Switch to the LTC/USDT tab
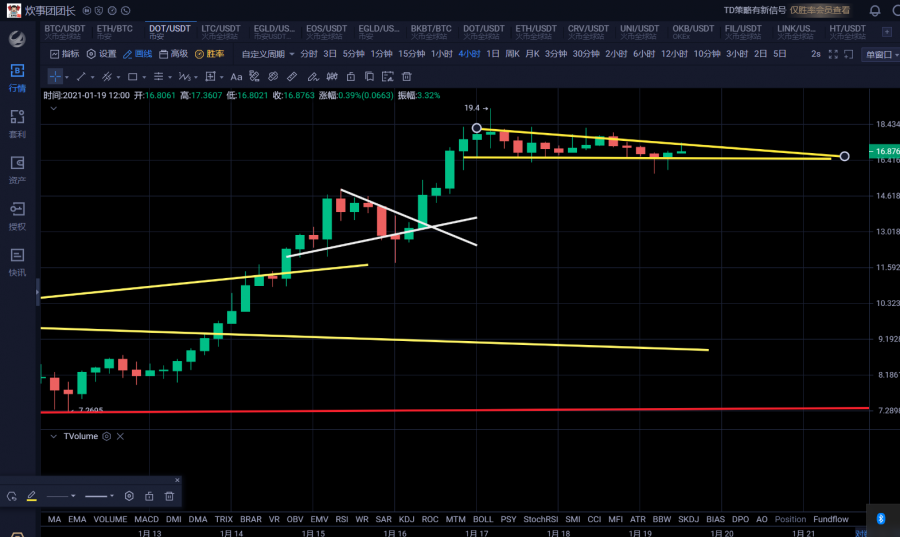Screen dimensions: 900x537 (221, 32)
